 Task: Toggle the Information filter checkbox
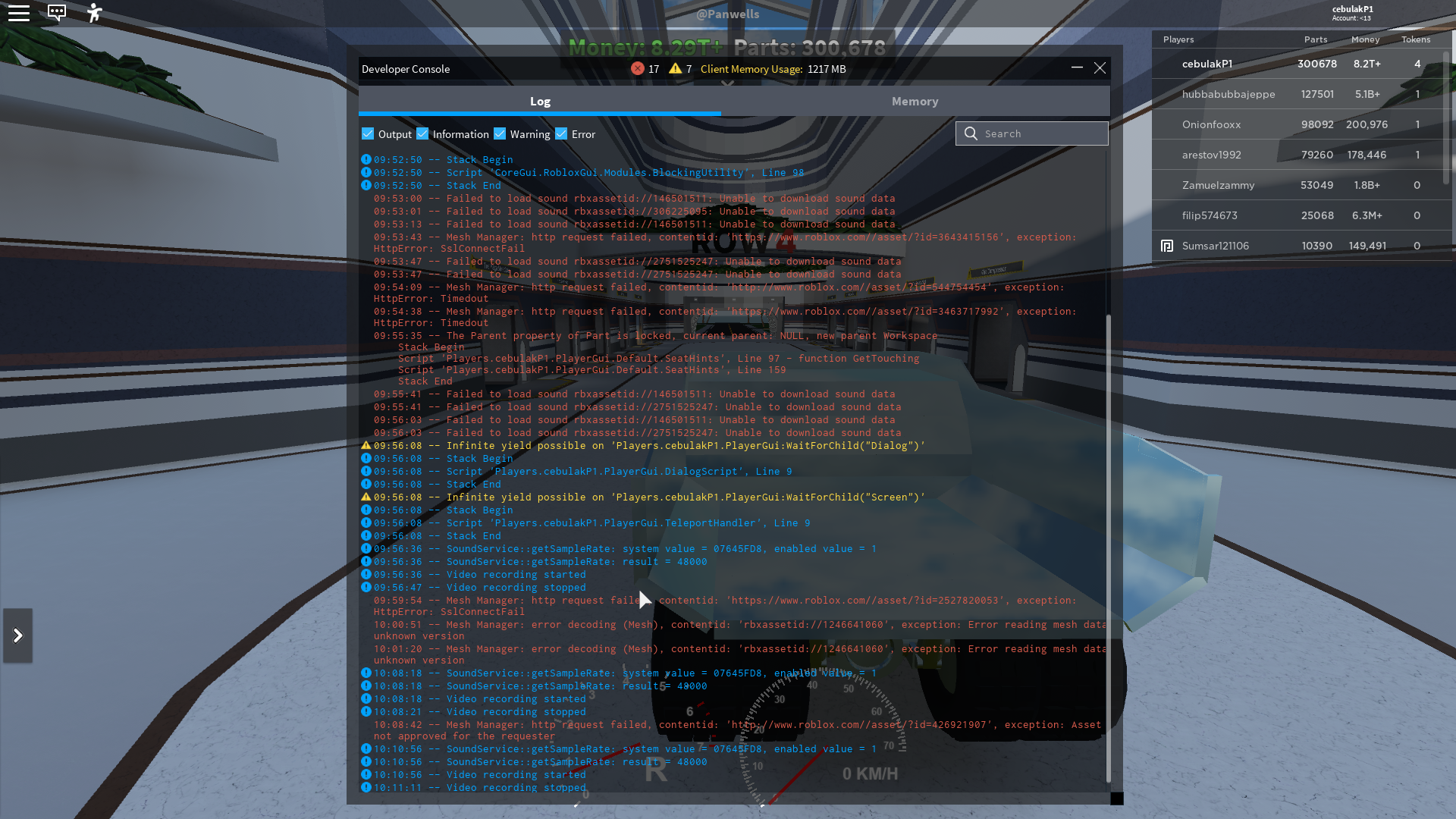(x=422, y=133)
